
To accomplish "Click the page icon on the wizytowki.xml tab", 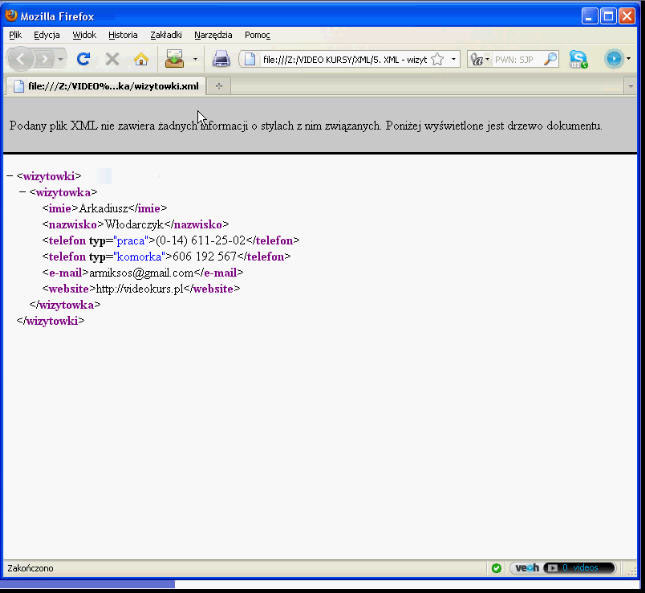I will pyautogui.click(x=18, y=86).
